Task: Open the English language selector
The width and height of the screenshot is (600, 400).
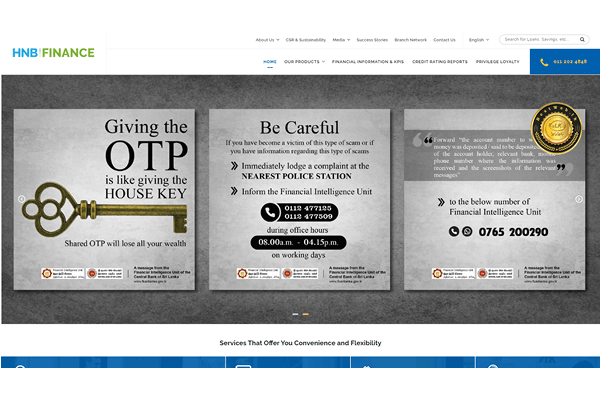Action: (x=478, y=40)
